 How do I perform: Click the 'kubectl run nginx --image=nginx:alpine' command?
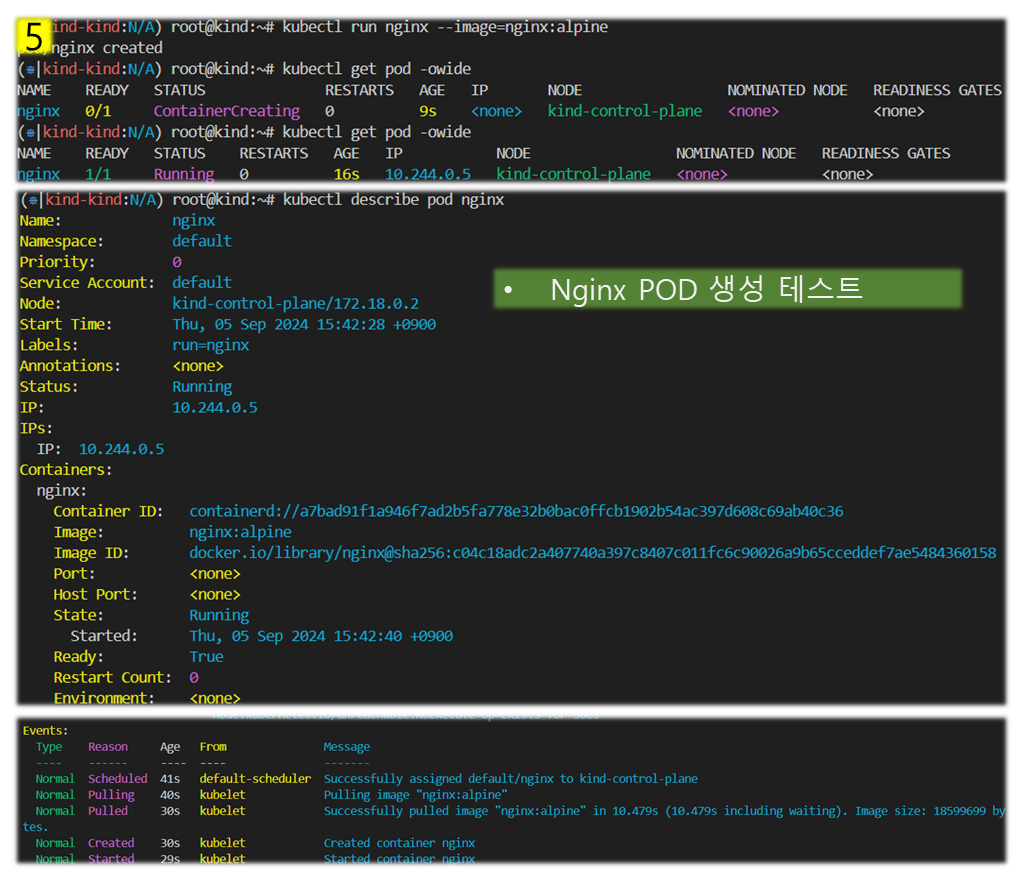click(x=445, y=27)
